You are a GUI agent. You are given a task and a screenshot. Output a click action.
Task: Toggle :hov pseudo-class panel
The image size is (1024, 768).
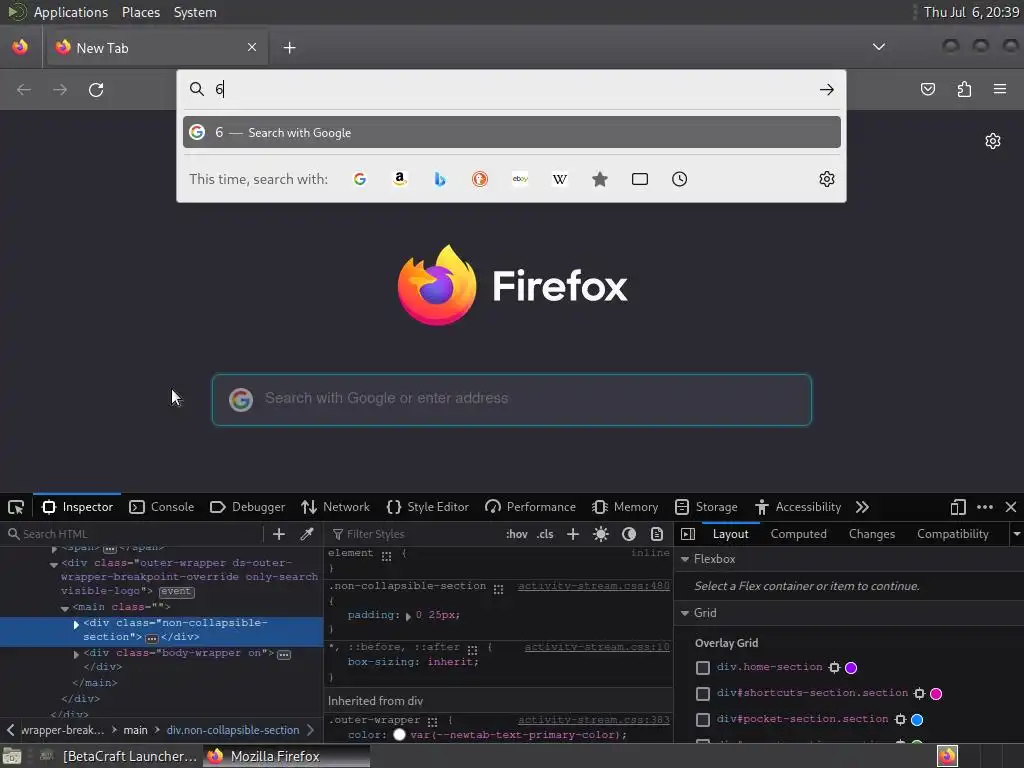point(517,534)
